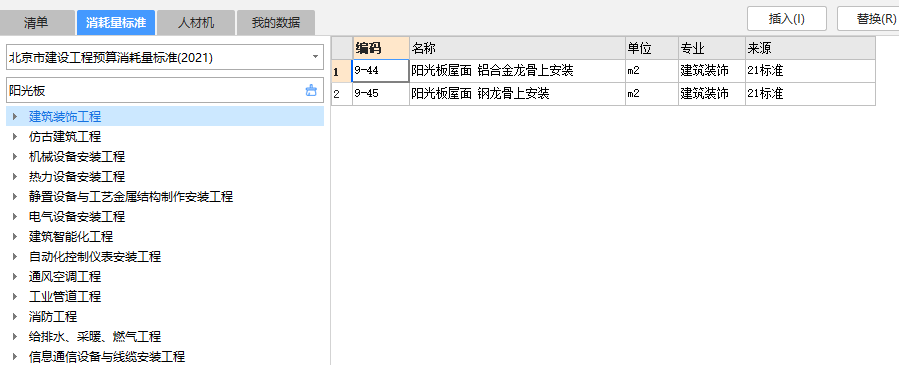Select 电气设备安装工程 in the tree

pyautogui.click(x=77, y=217)
